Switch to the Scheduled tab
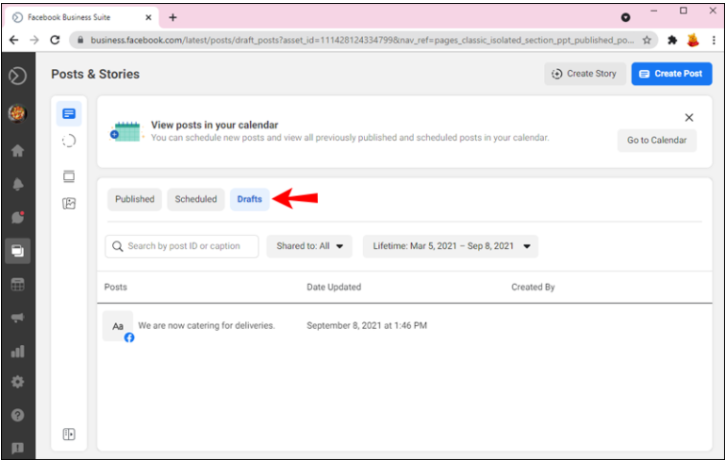 coord(196,199)
